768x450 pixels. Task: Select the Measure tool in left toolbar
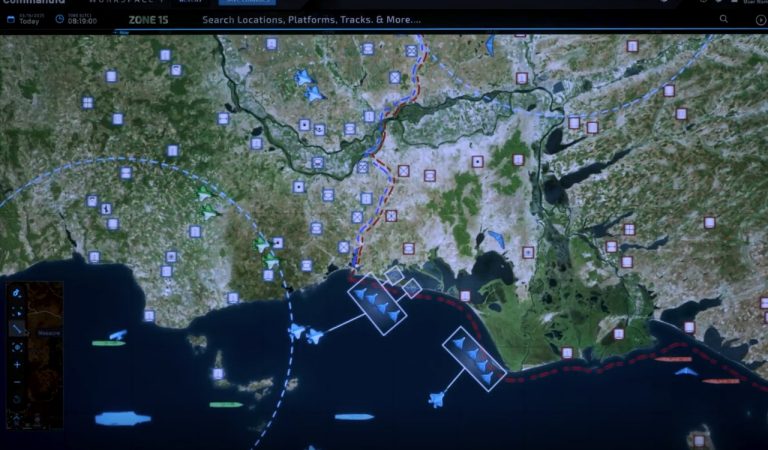18,327
